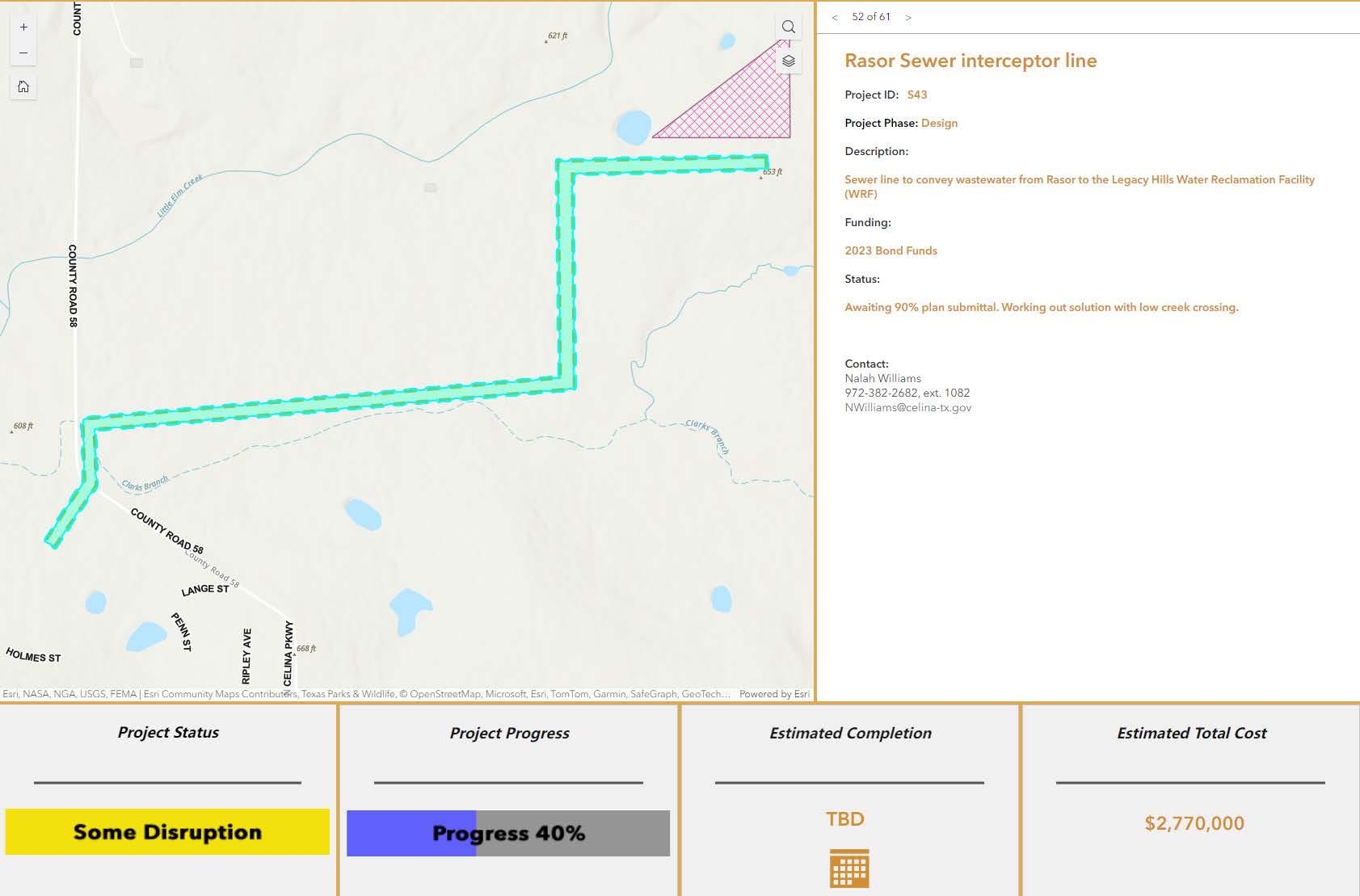This screenshot has height=896, width=1360.
Task: Click the Powered by Esri attribution
Action: click(774, 694)
